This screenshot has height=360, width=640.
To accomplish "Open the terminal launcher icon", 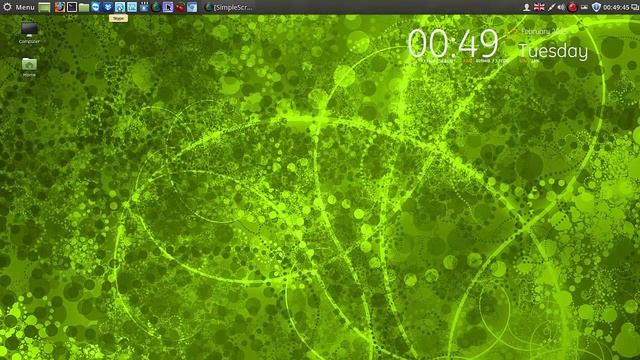I will coord(72,7).
